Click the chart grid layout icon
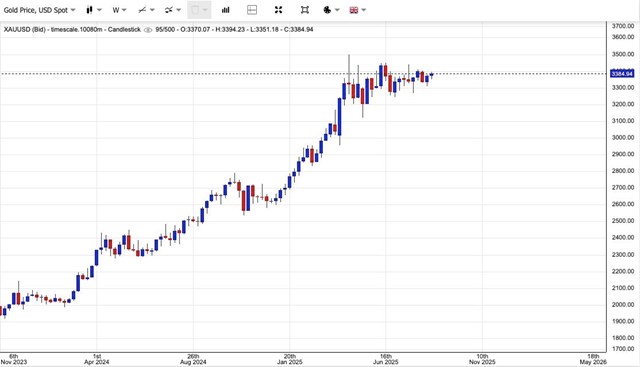 [252, 10]
